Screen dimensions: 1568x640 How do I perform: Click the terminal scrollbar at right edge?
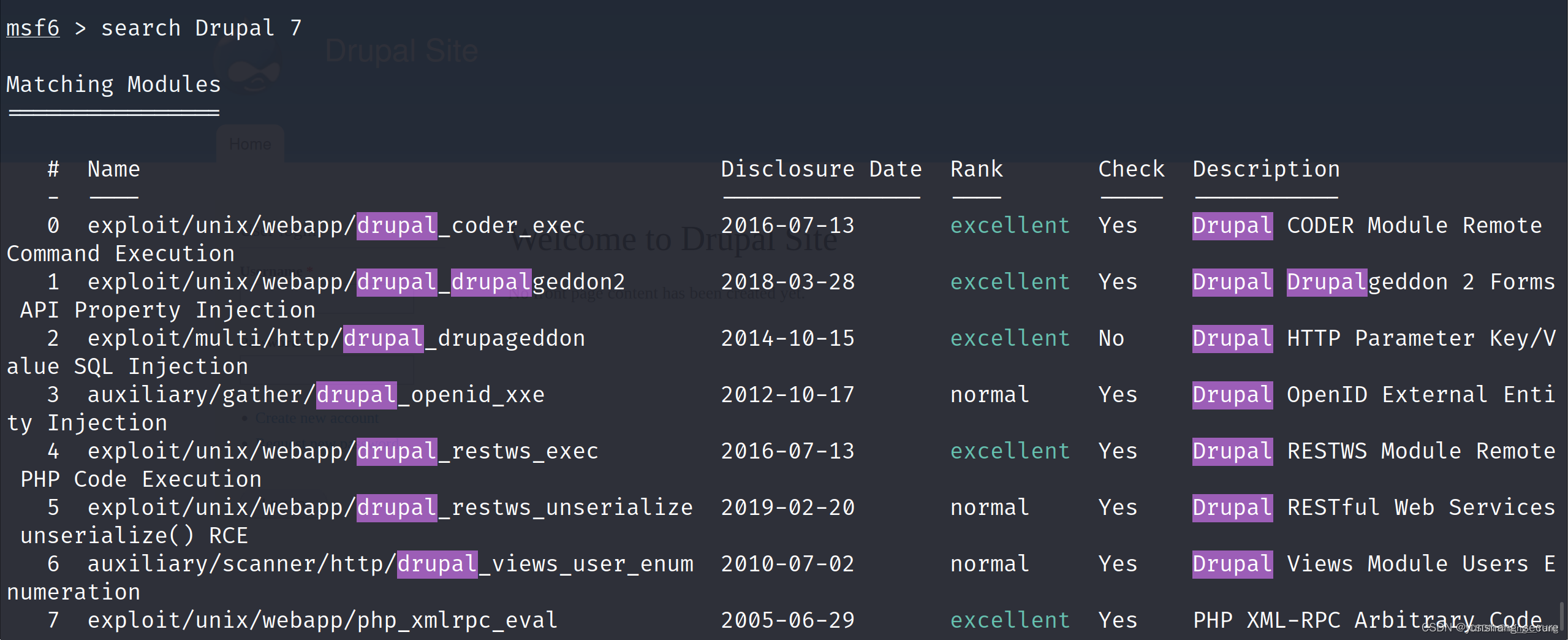click(x=1562, y=616)
